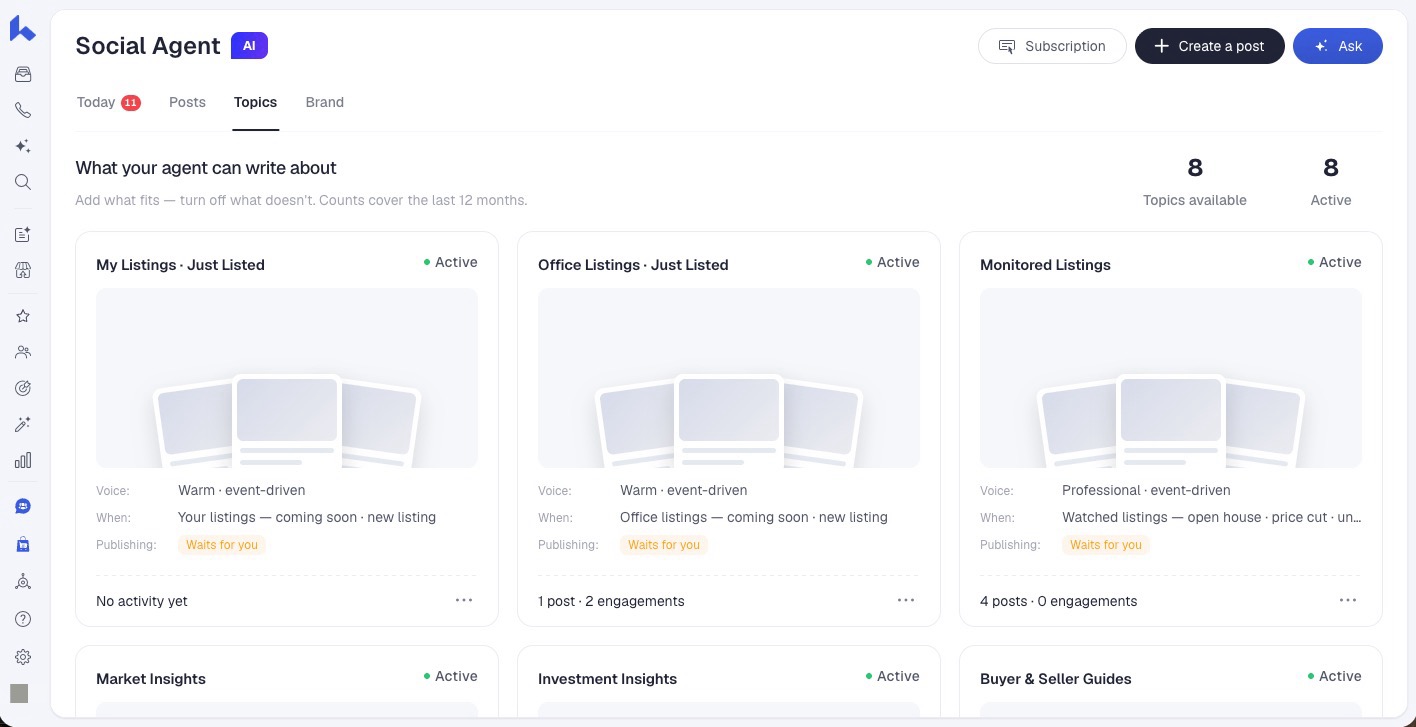Viewport: 1416px width, 727px height.
Task: Click '4 posts · 0 engagements' text
Action: tap(1058, 601)
